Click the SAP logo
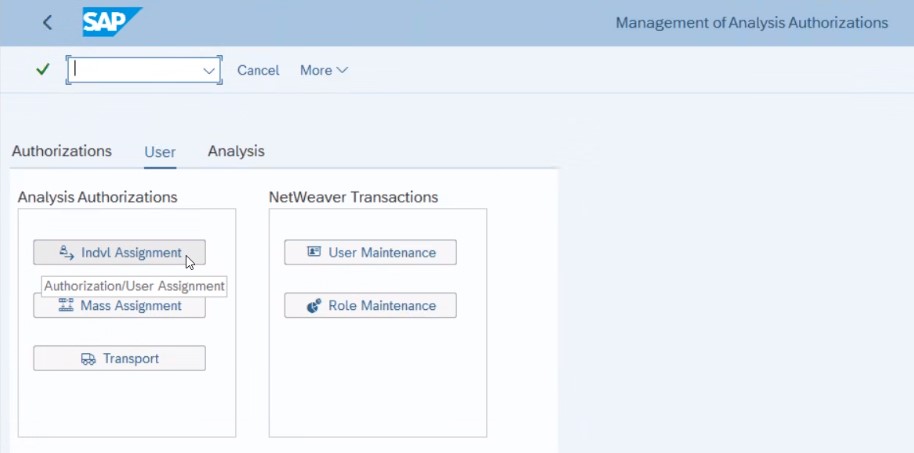Screen dimensions: 914x453 coord(112,22)
